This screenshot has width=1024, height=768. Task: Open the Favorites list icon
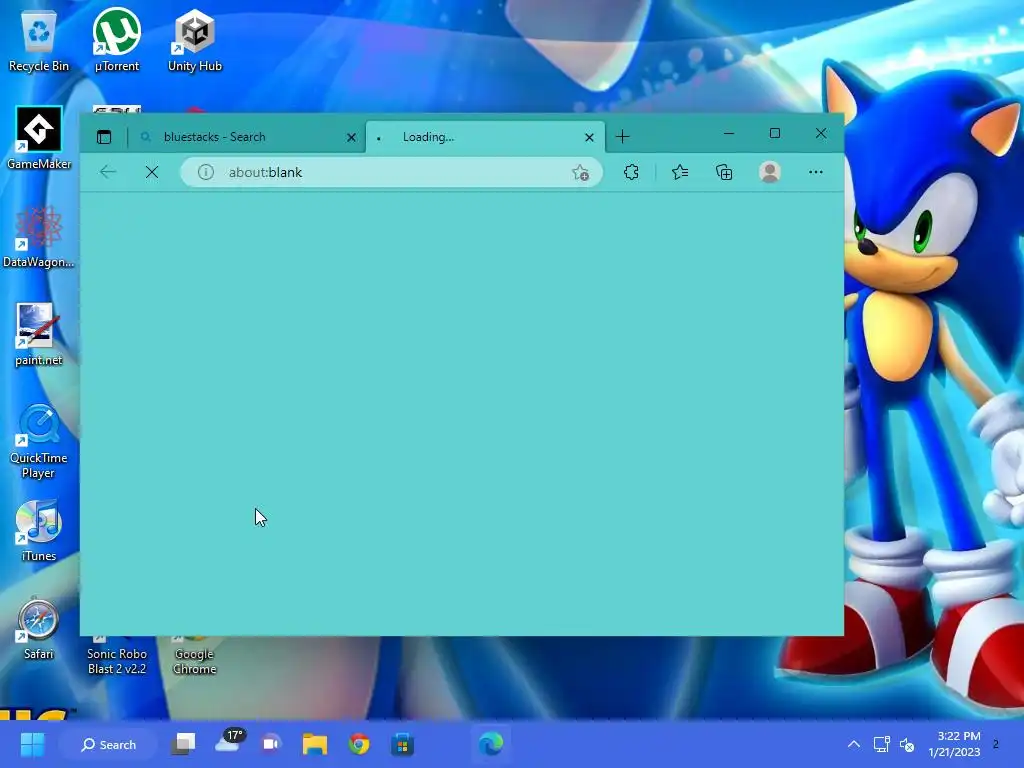[x=680, y=172]
